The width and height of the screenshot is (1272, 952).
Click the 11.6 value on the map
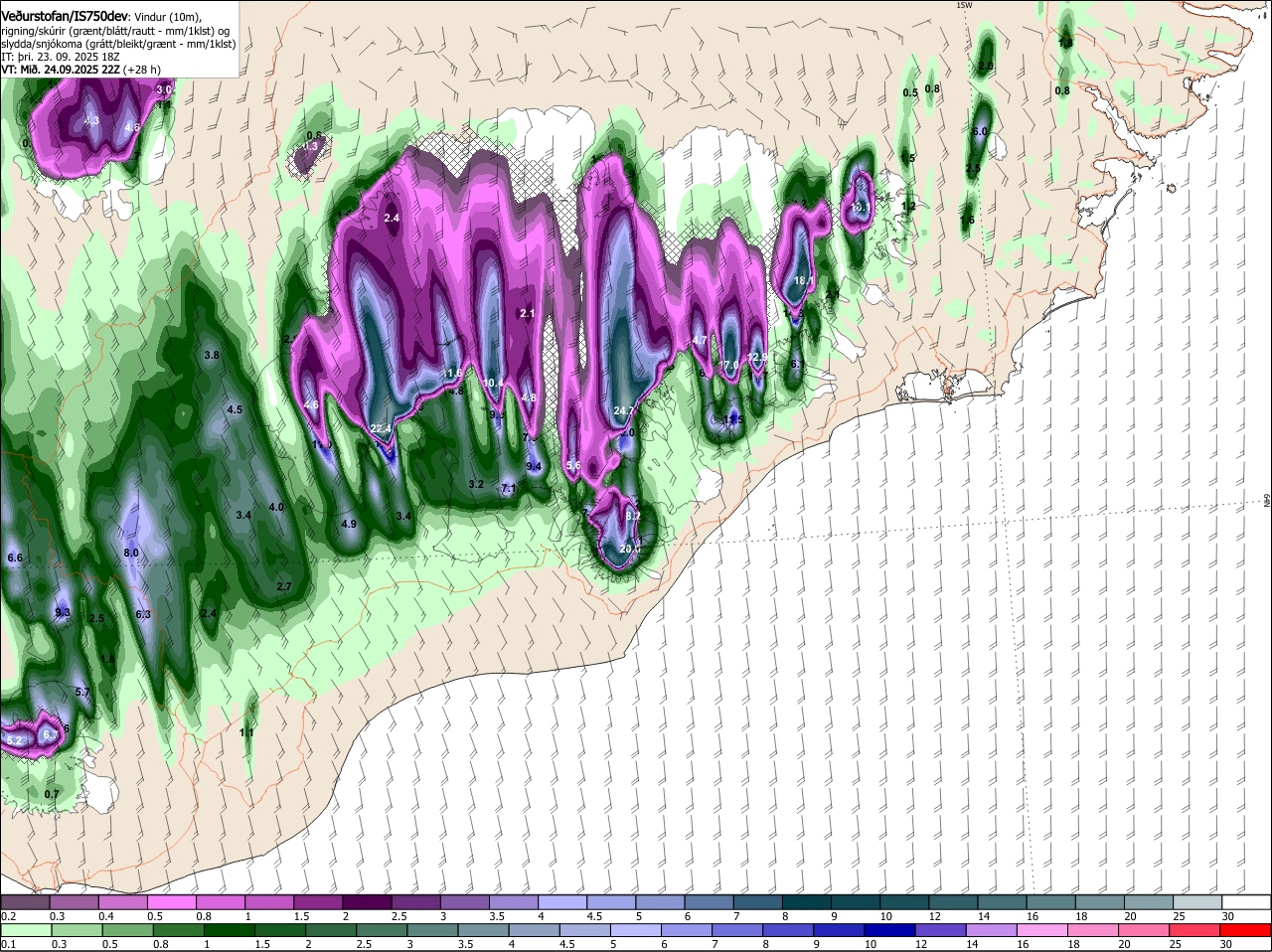tap(452, 373)
